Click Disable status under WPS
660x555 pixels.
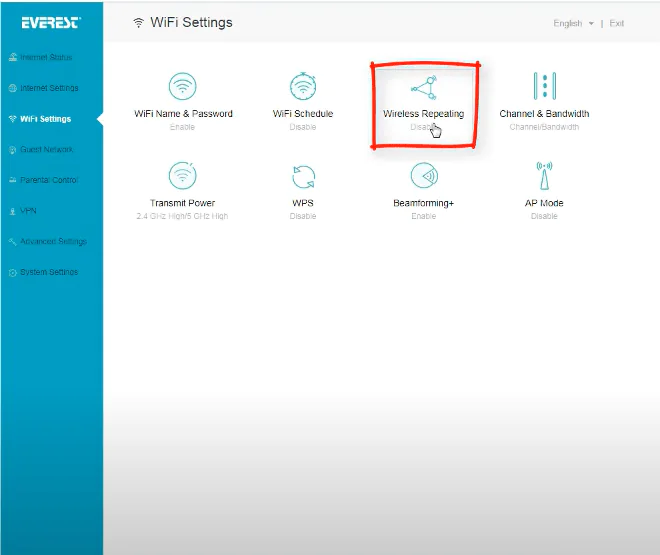pyautogui.click(x=303, y=216)
